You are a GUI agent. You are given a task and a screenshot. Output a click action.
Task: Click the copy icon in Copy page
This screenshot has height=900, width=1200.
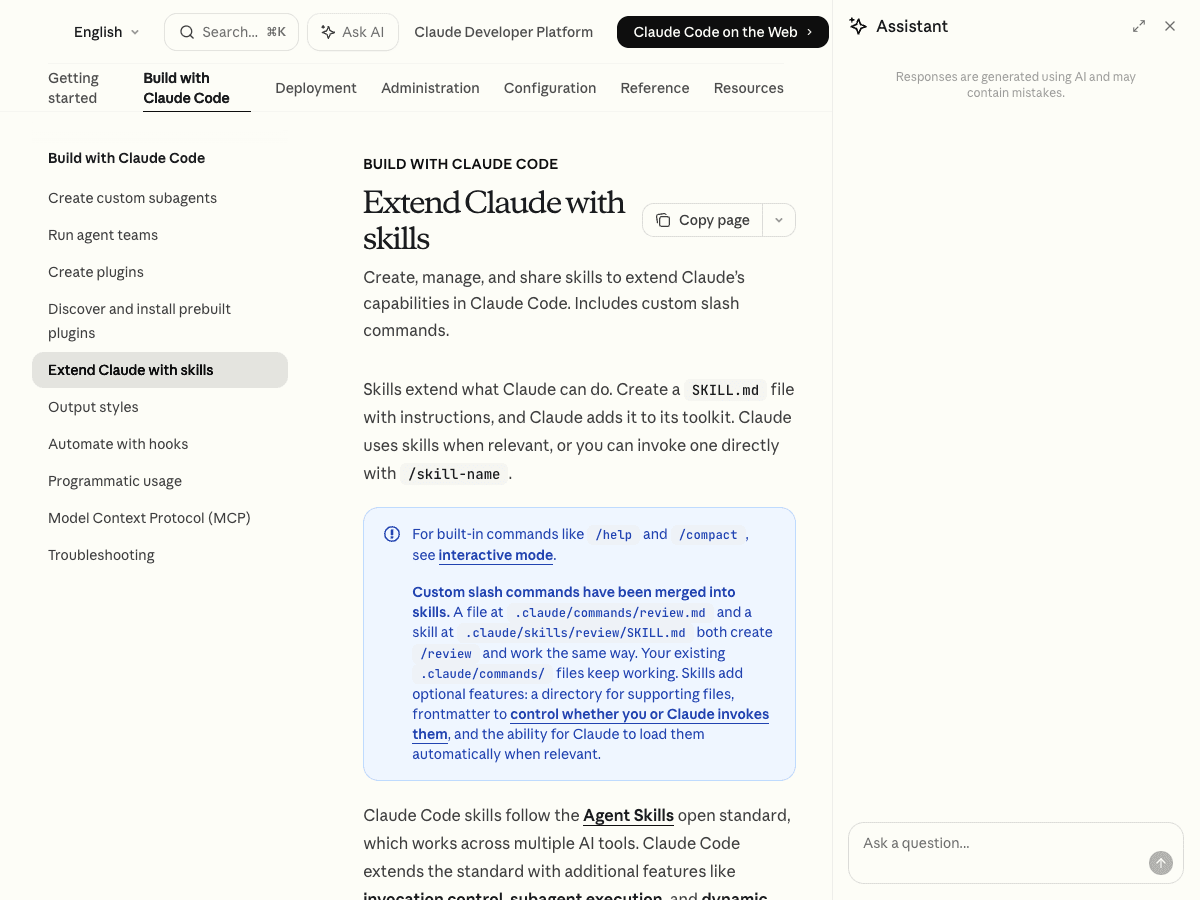tap(663, 220)
